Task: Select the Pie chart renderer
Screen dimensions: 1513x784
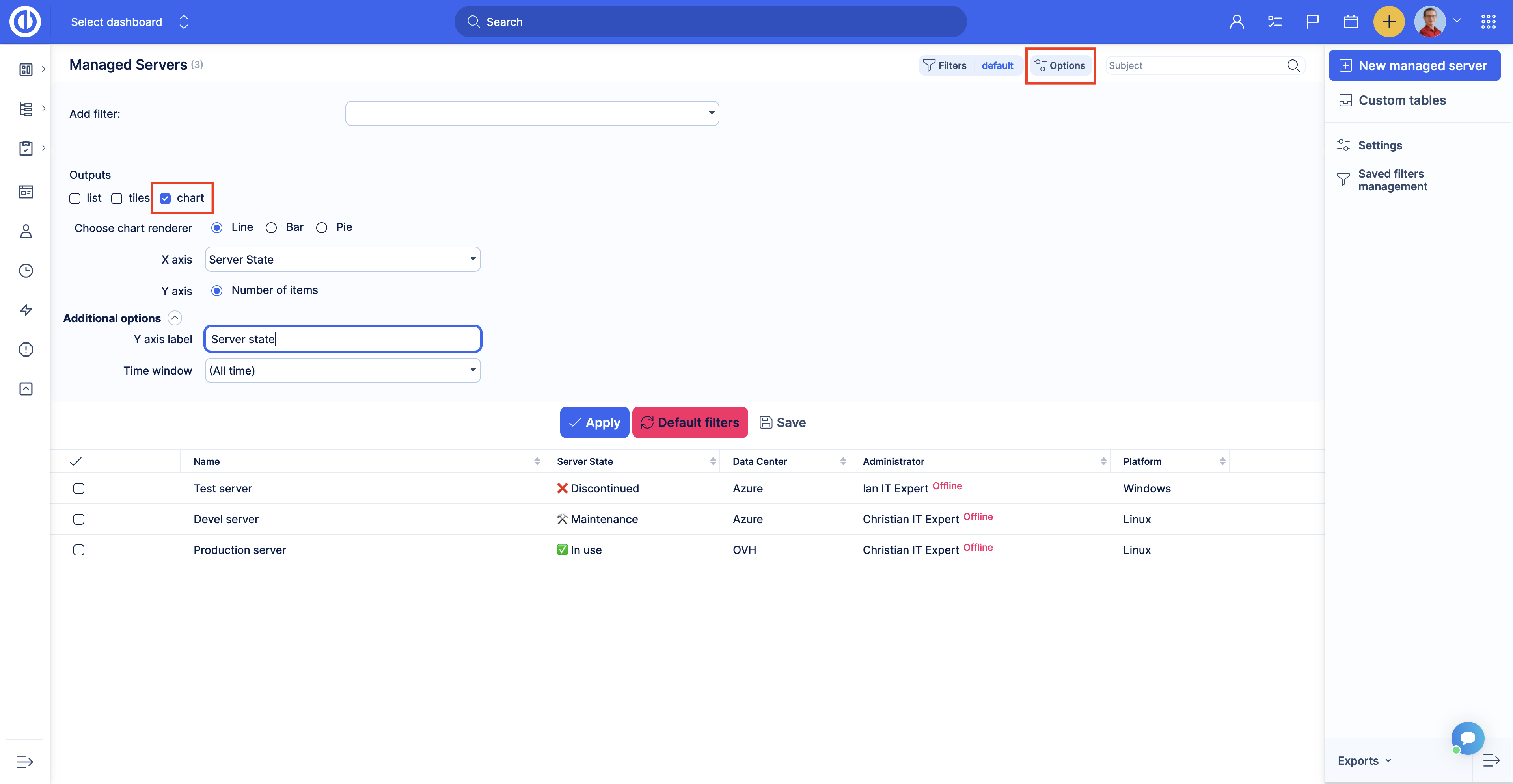Action: click(322, 228)
